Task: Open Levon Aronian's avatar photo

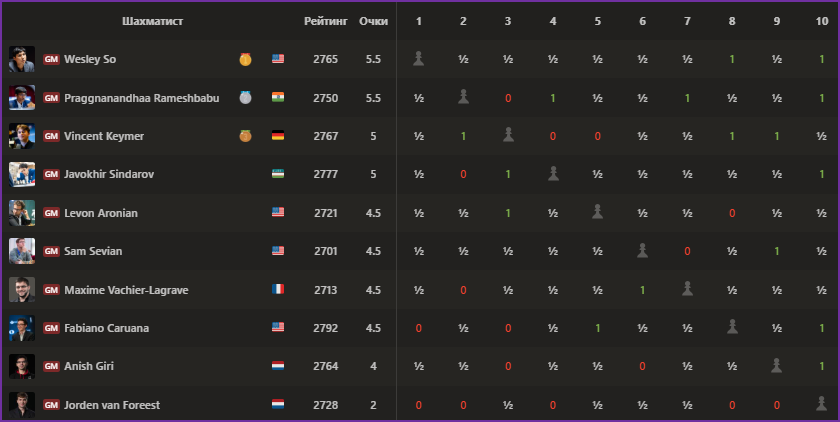Action: 22,213
